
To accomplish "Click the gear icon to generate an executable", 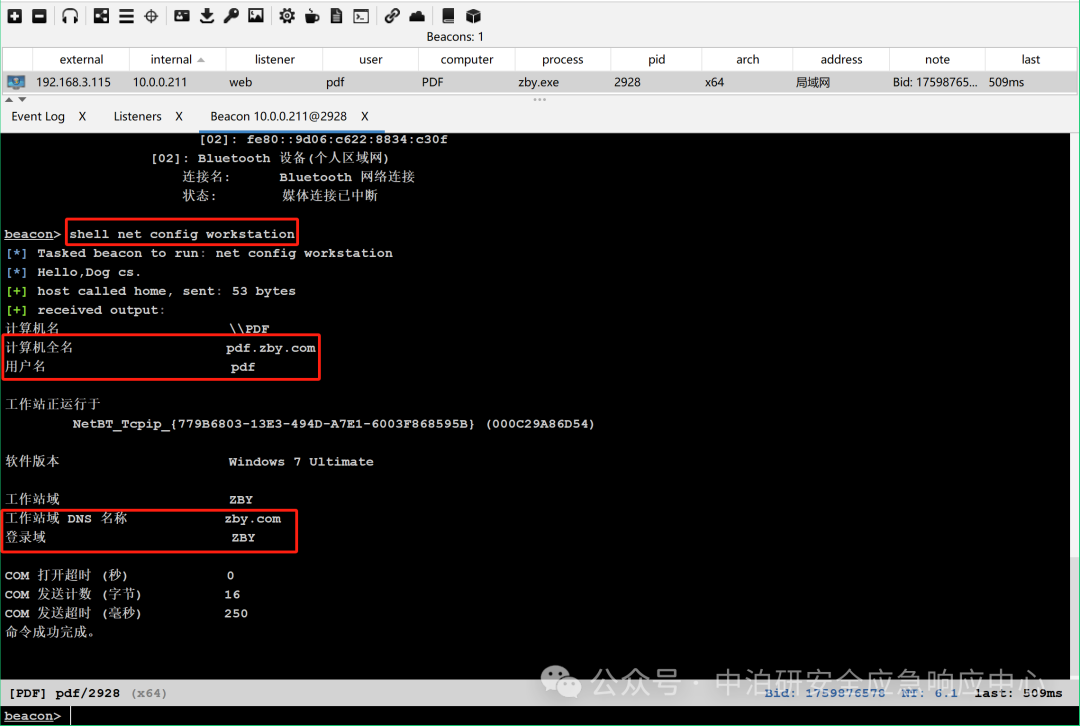I will 287,15.
